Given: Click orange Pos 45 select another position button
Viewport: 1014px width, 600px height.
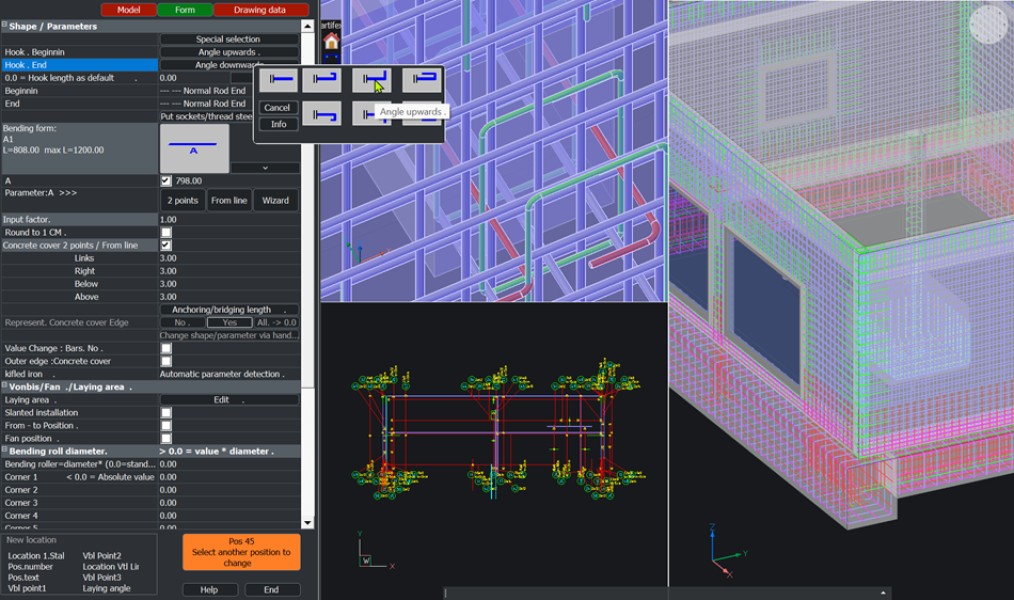Looking at the screenshot, I should pos(241,552).
